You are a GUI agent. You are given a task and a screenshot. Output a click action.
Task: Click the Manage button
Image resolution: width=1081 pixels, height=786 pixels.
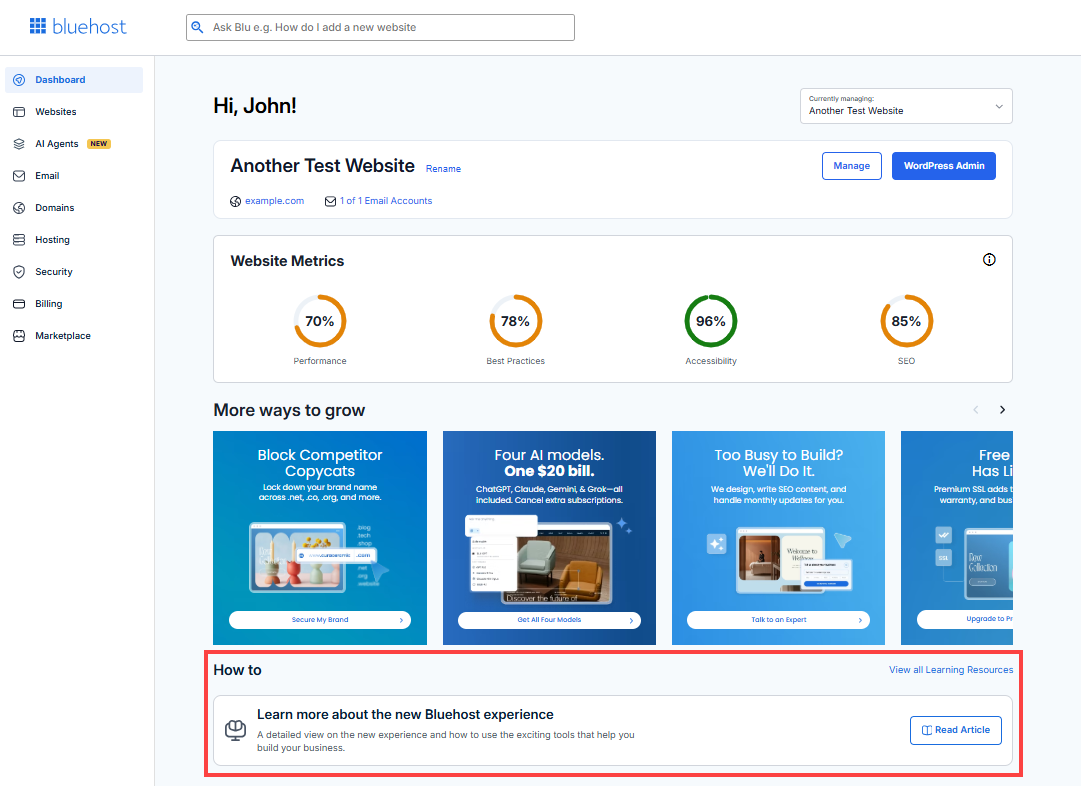pyautogui.click(x=851, y=166)
